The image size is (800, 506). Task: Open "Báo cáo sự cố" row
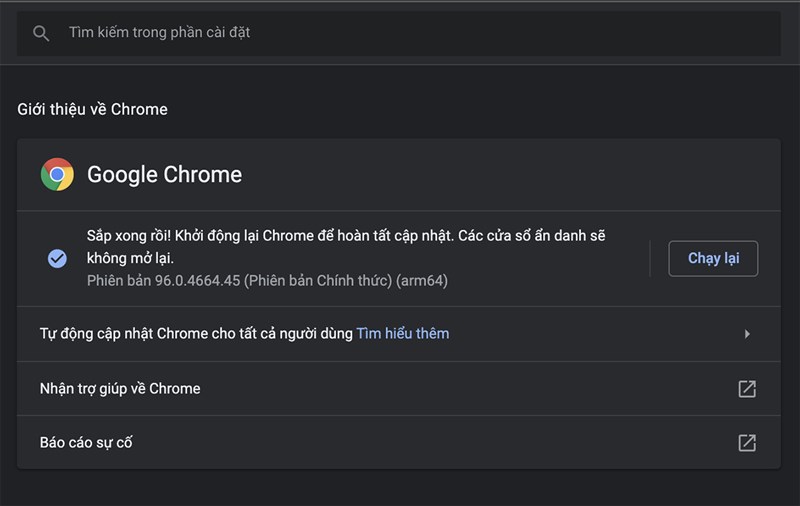(x=398, y=442)
